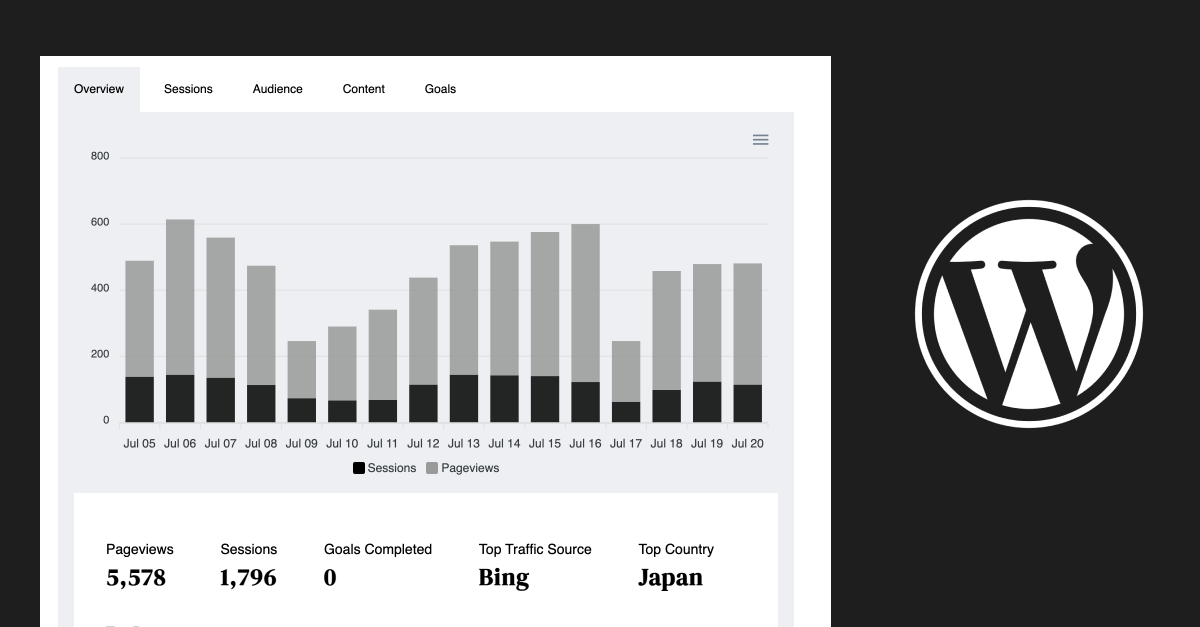Open the Content tab
This screenshot has height=627, width=1200.
tap(364, 89)
